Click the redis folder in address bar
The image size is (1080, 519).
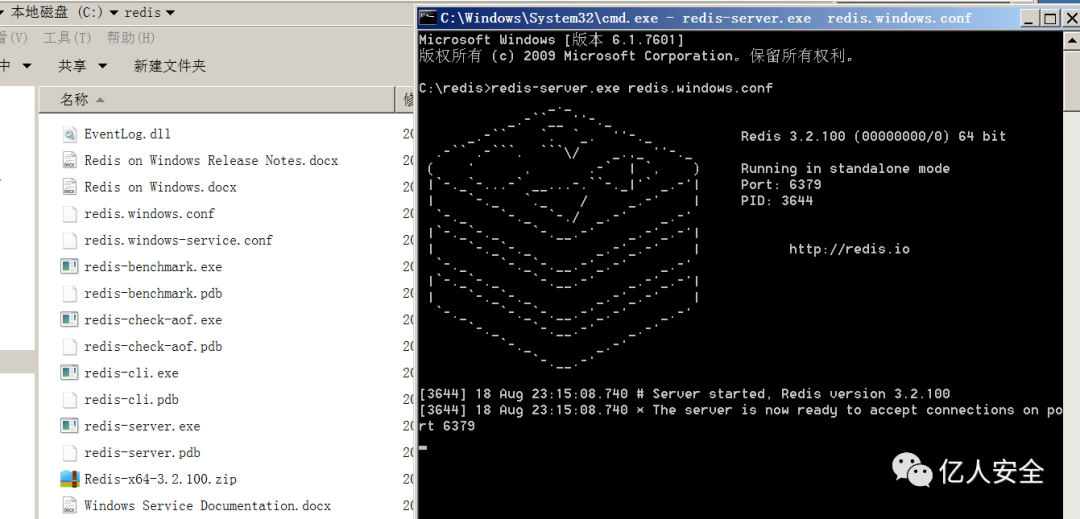pyautogui.click(x=143, y=12)
